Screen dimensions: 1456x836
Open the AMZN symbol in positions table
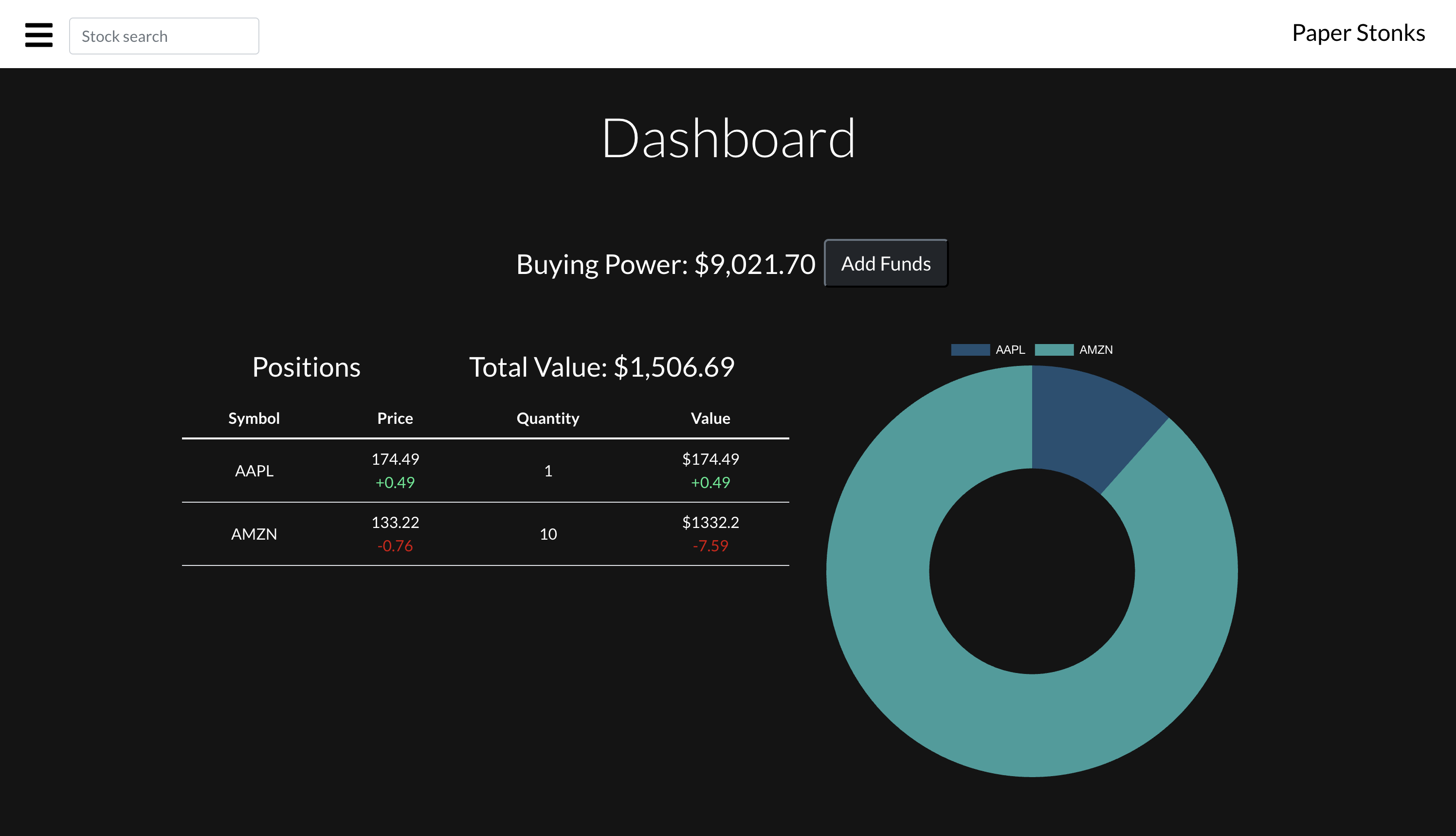point(255,534)
